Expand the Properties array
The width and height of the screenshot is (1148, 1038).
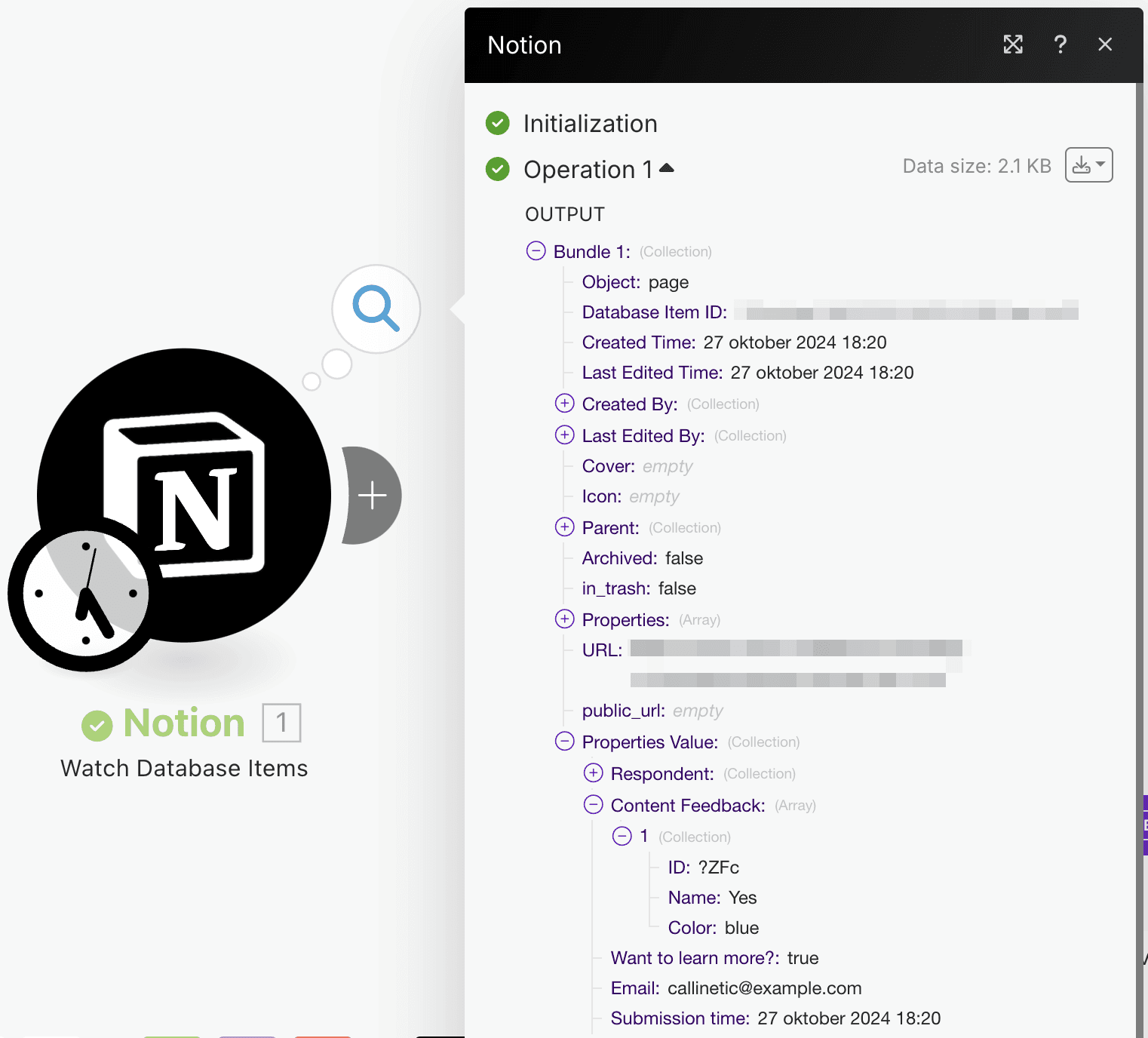[564, 619]
